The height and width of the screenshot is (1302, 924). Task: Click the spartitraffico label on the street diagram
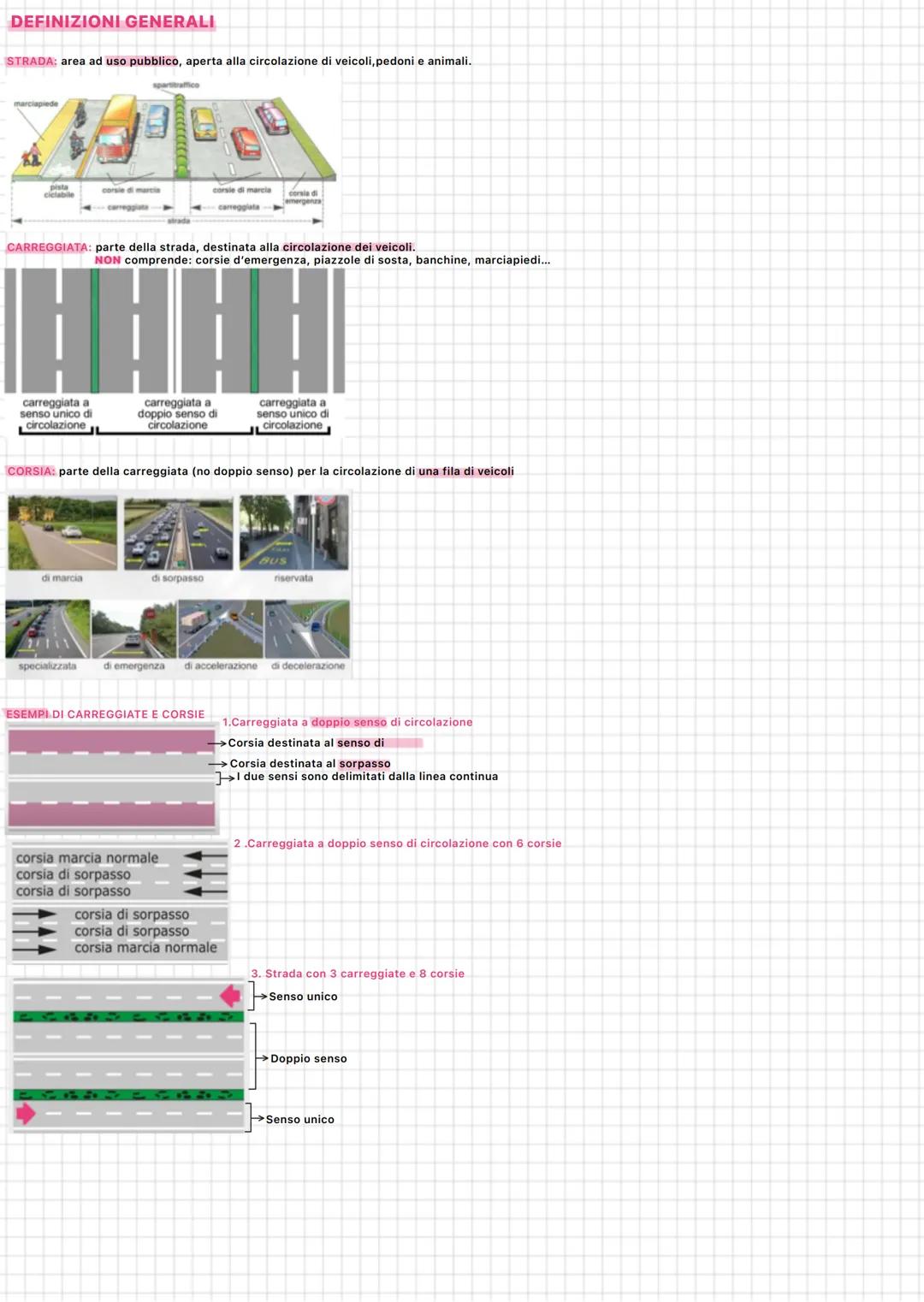point(177,86)
